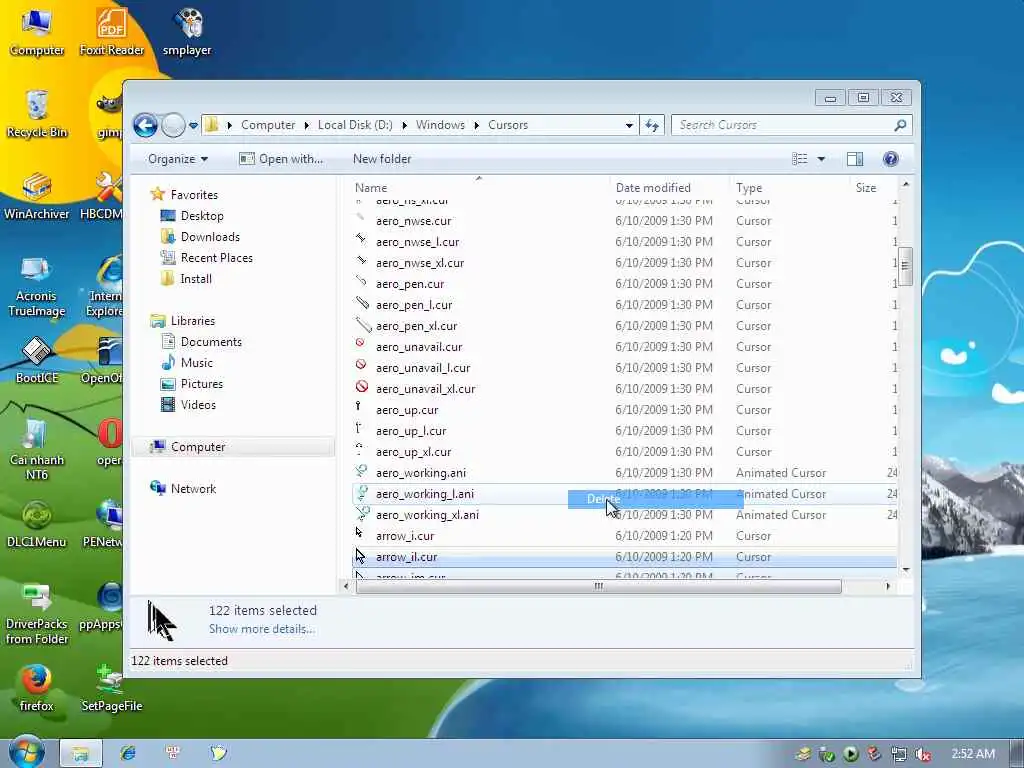This screenshot has width=1024, height=768.
Task: Open the Computer desktop icon
Action: pos(37,33)
